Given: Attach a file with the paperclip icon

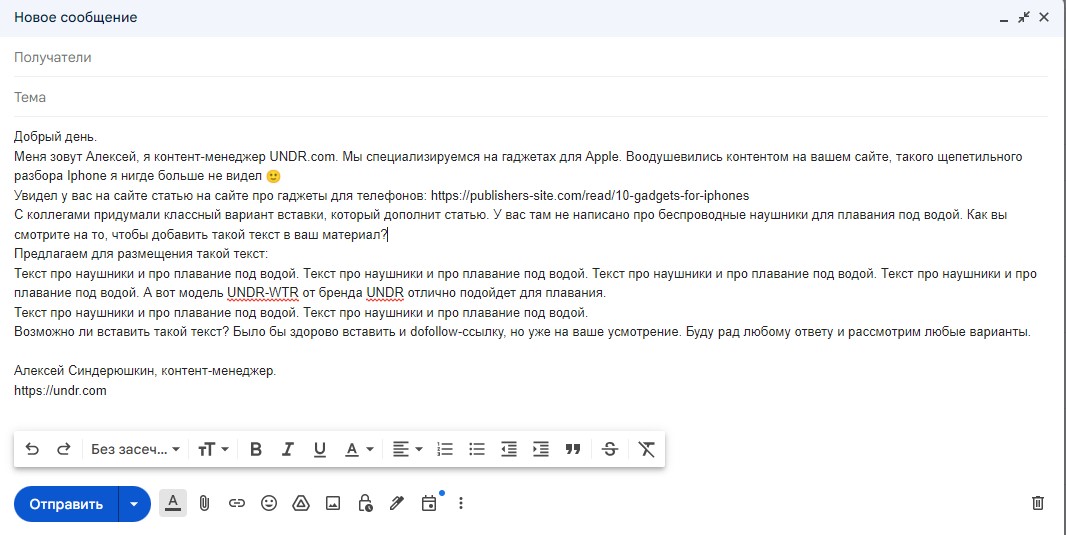Looking at the screenshot, I should [204, 503].
